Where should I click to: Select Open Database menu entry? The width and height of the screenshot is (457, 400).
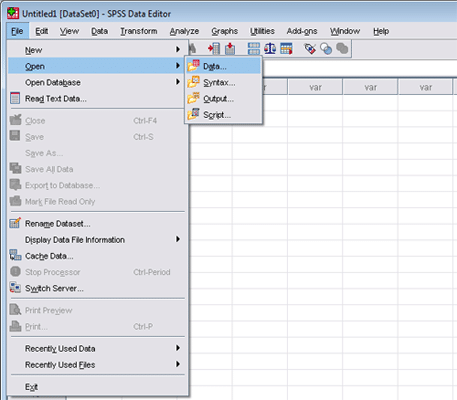point(97,82)
